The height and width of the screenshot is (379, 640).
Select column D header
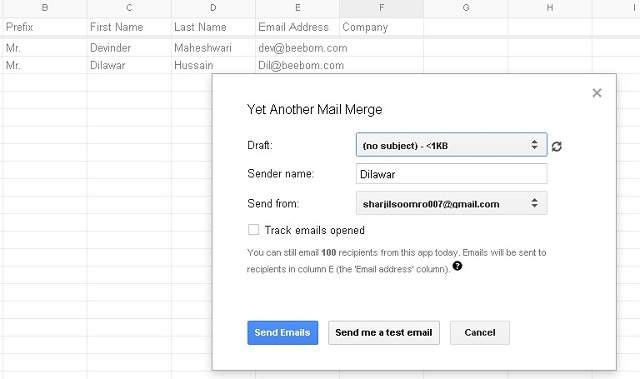213,8
